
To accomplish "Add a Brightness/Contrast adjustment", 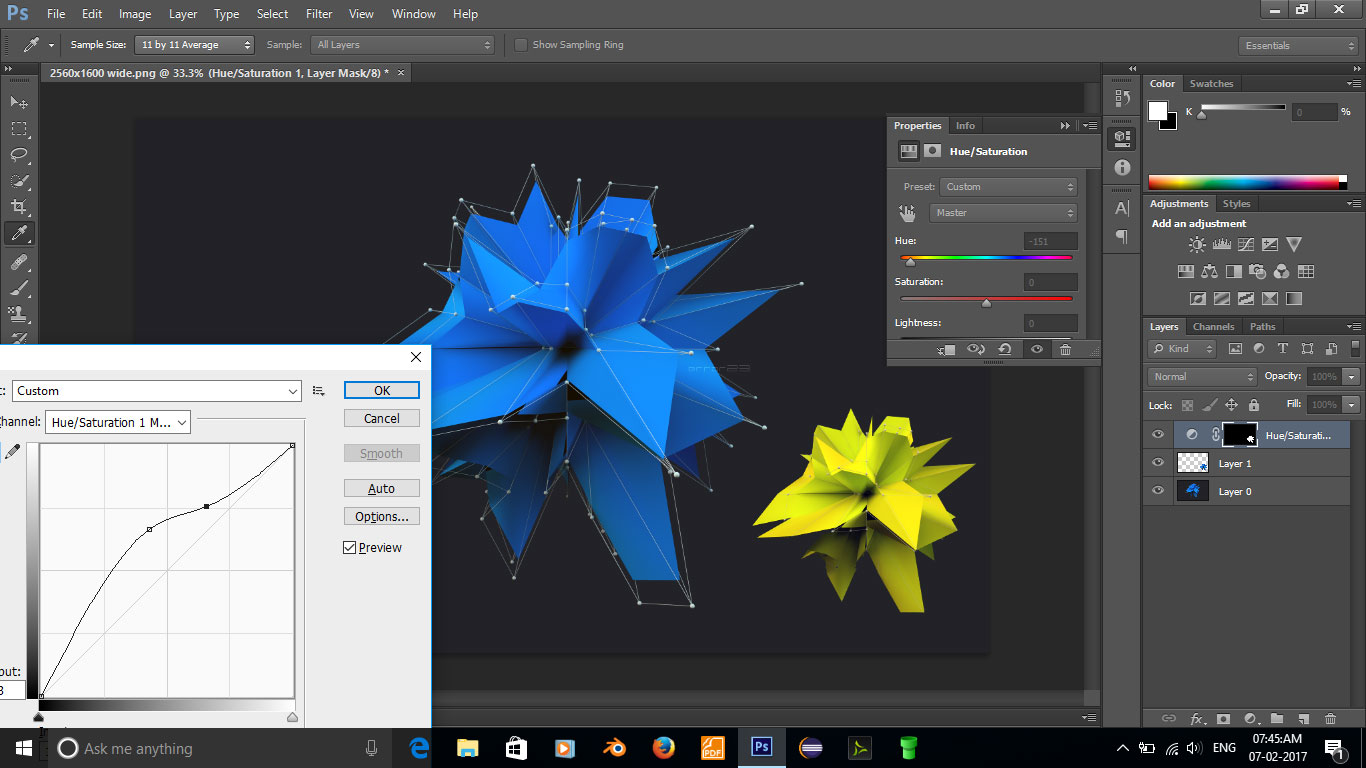I will (1197, 244).
